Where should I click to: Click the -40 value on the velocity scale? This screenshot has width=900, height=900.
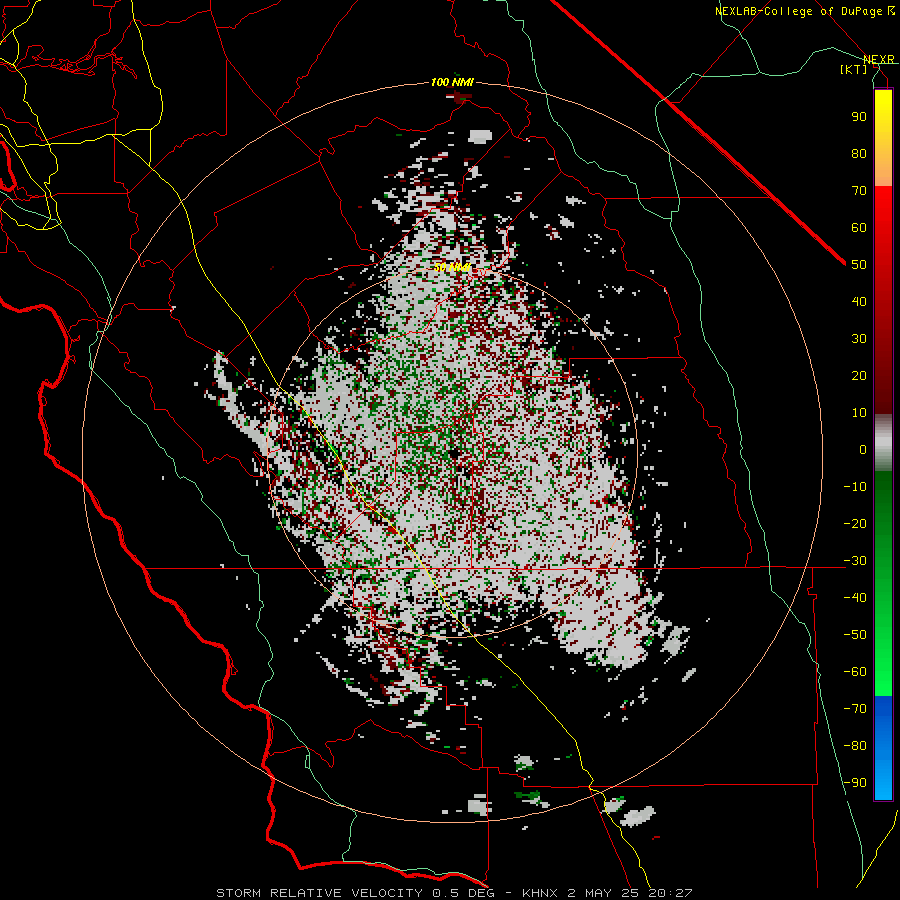tap(855, 598)
